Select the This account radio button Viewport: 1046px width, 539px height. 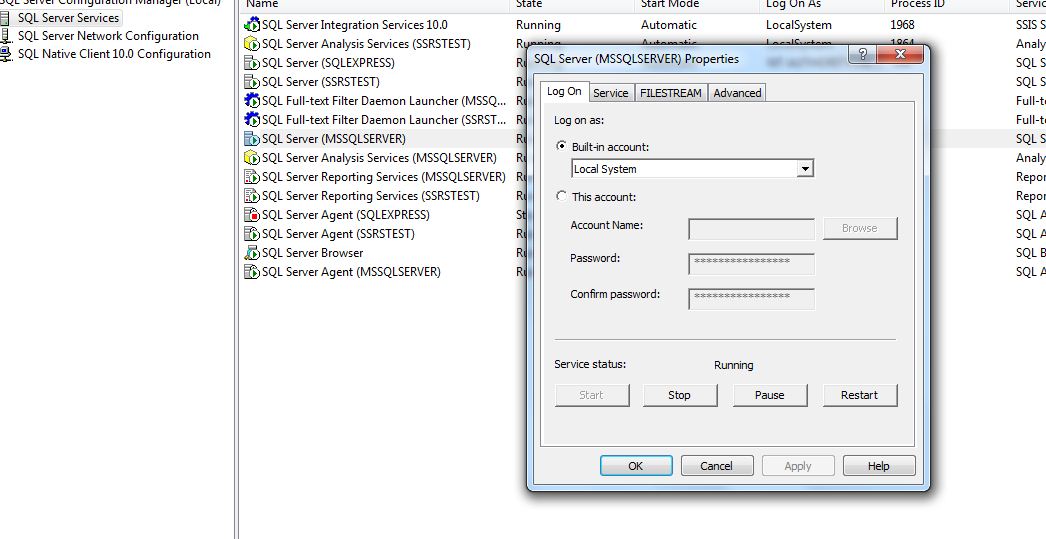(x=561, y=197)
